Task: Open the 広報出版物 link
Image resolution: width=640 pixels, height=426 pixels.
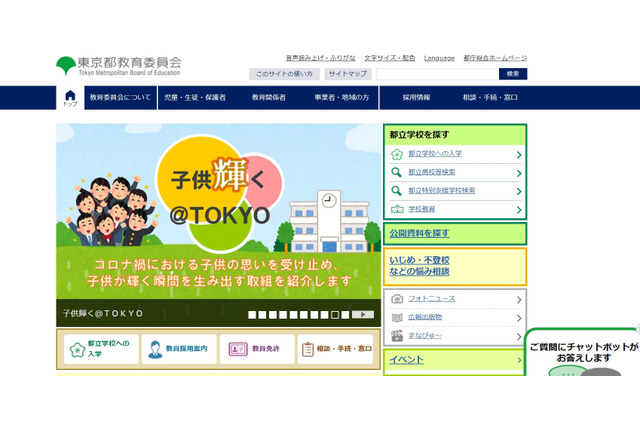Action: (425, 317)
